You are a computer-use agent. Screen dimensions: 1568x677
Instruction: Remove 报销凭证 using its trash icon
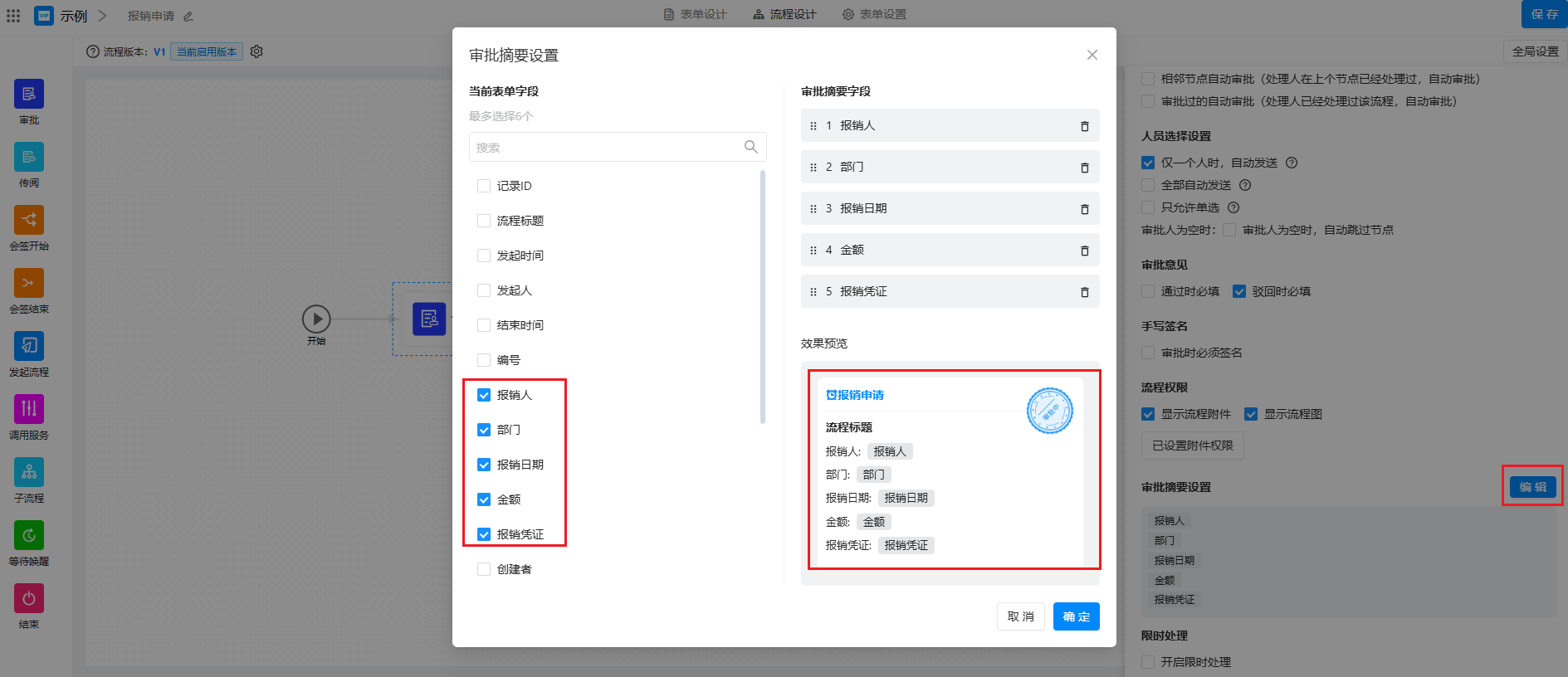(x=1084, y=292)
